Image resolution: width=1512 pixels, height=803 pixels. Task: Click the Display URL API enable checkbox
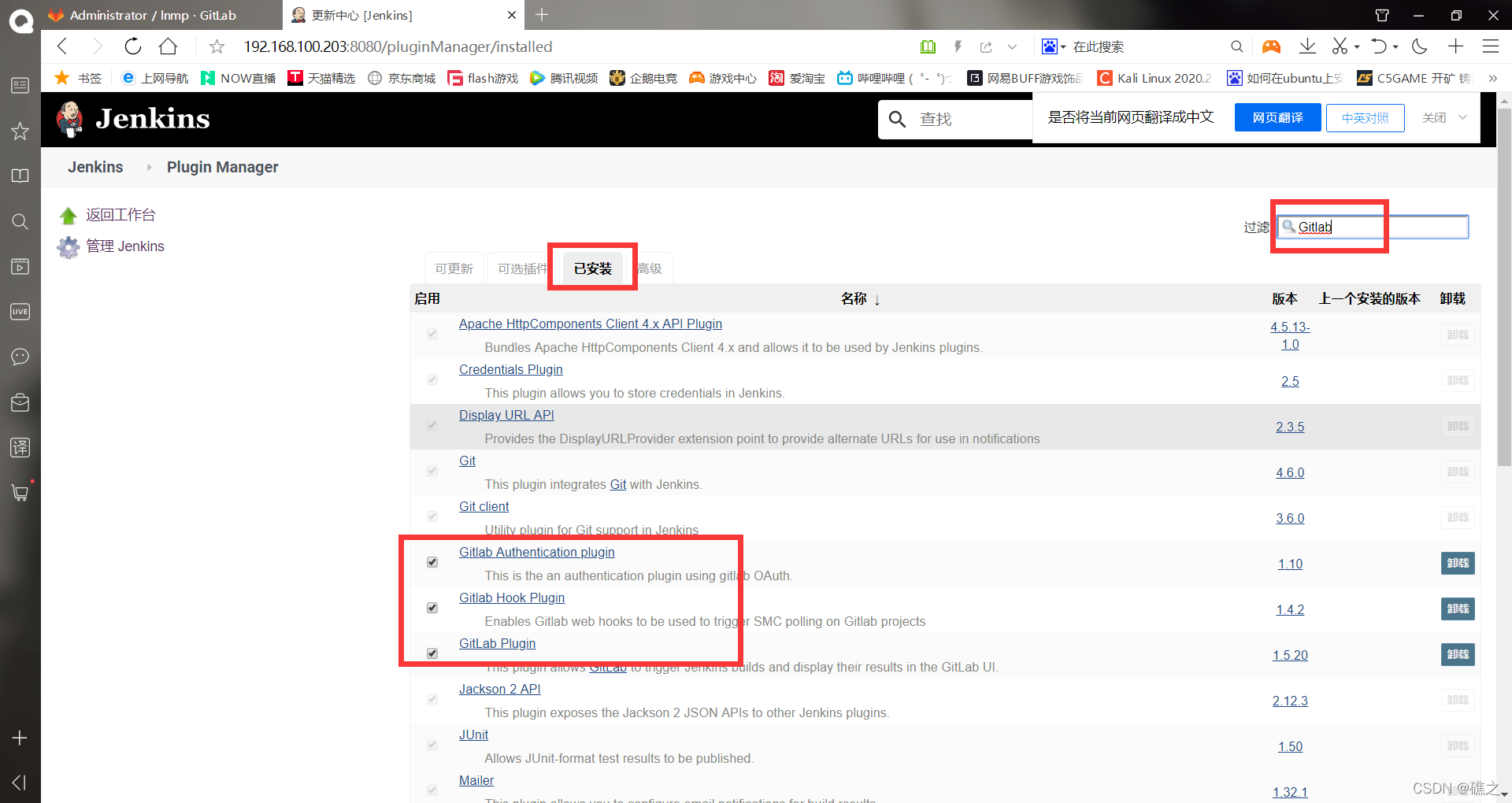tap(432, 425)
